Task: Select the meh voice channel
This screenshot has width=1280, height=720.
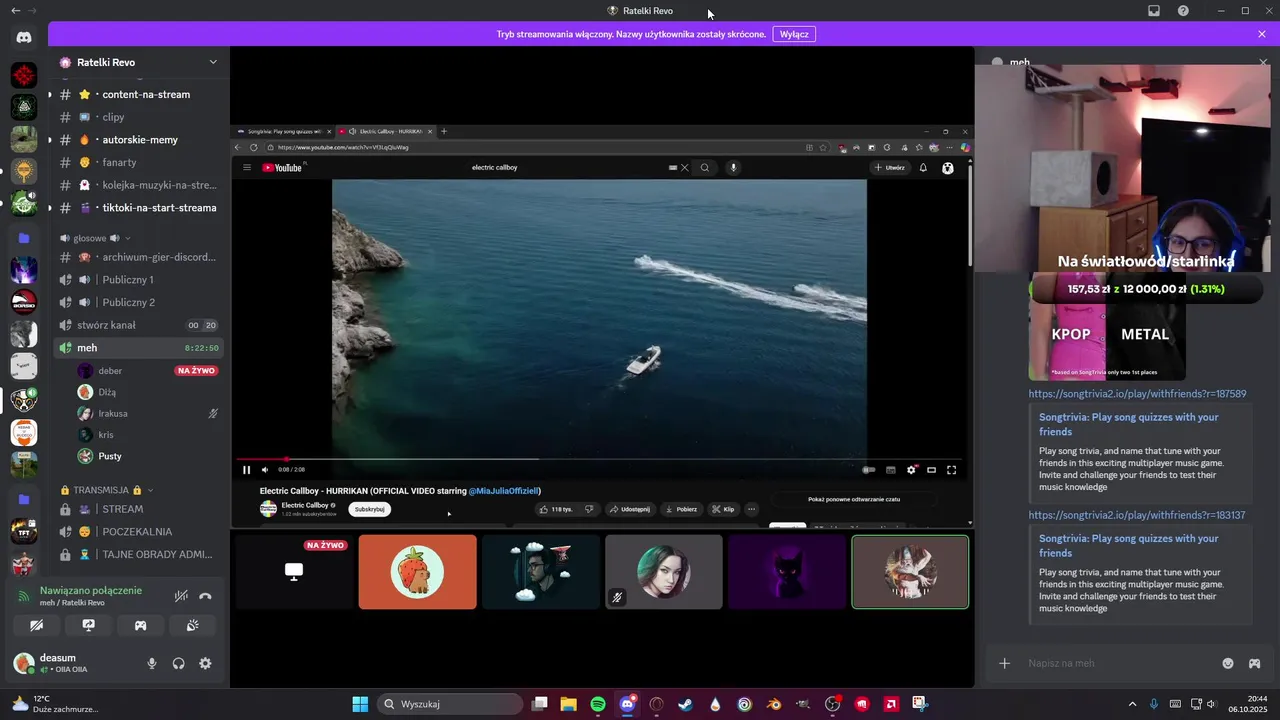Action: pos(138,348)
